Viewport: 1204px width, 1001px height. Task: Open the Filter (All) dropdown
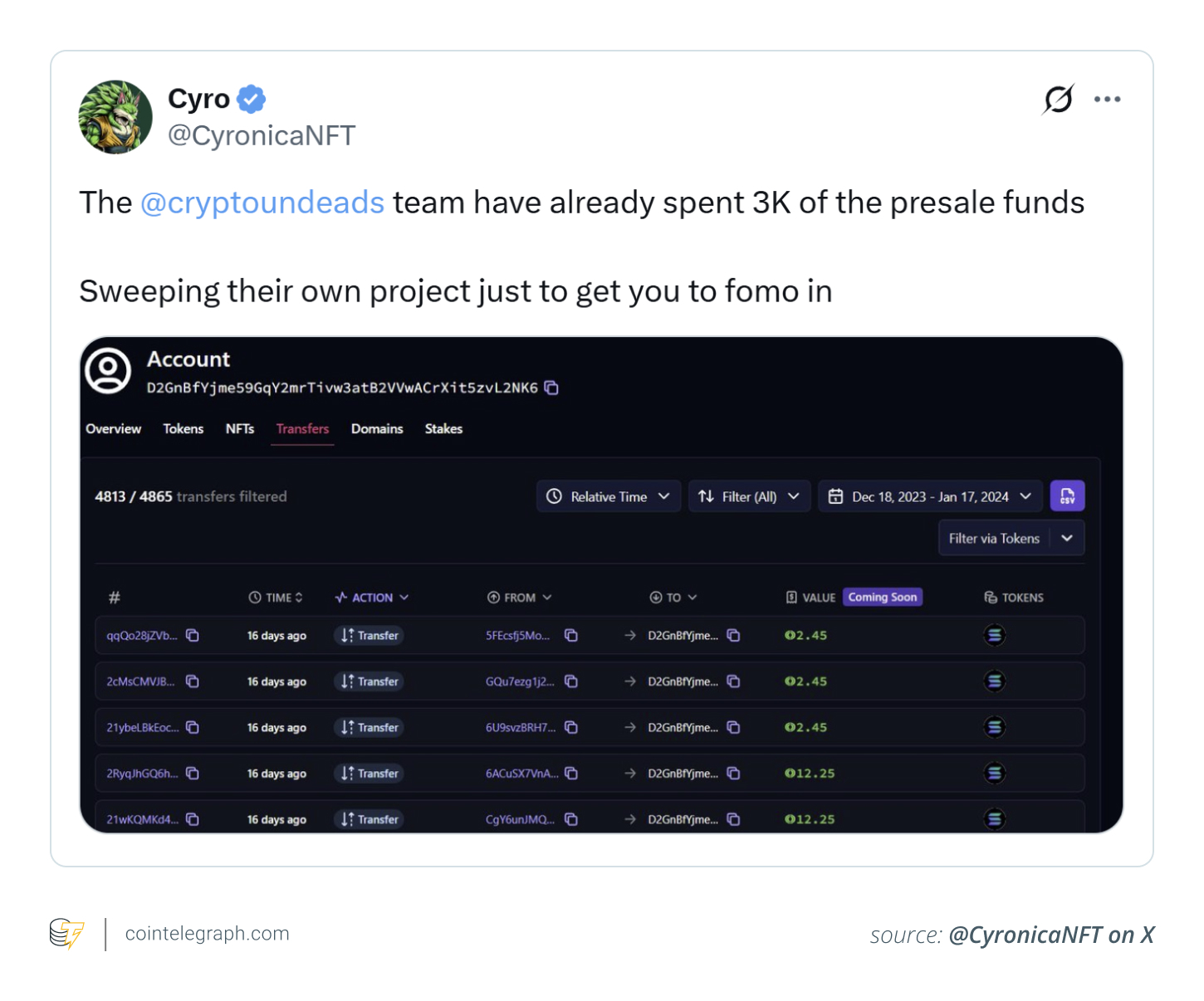click(x=748, y=496)
